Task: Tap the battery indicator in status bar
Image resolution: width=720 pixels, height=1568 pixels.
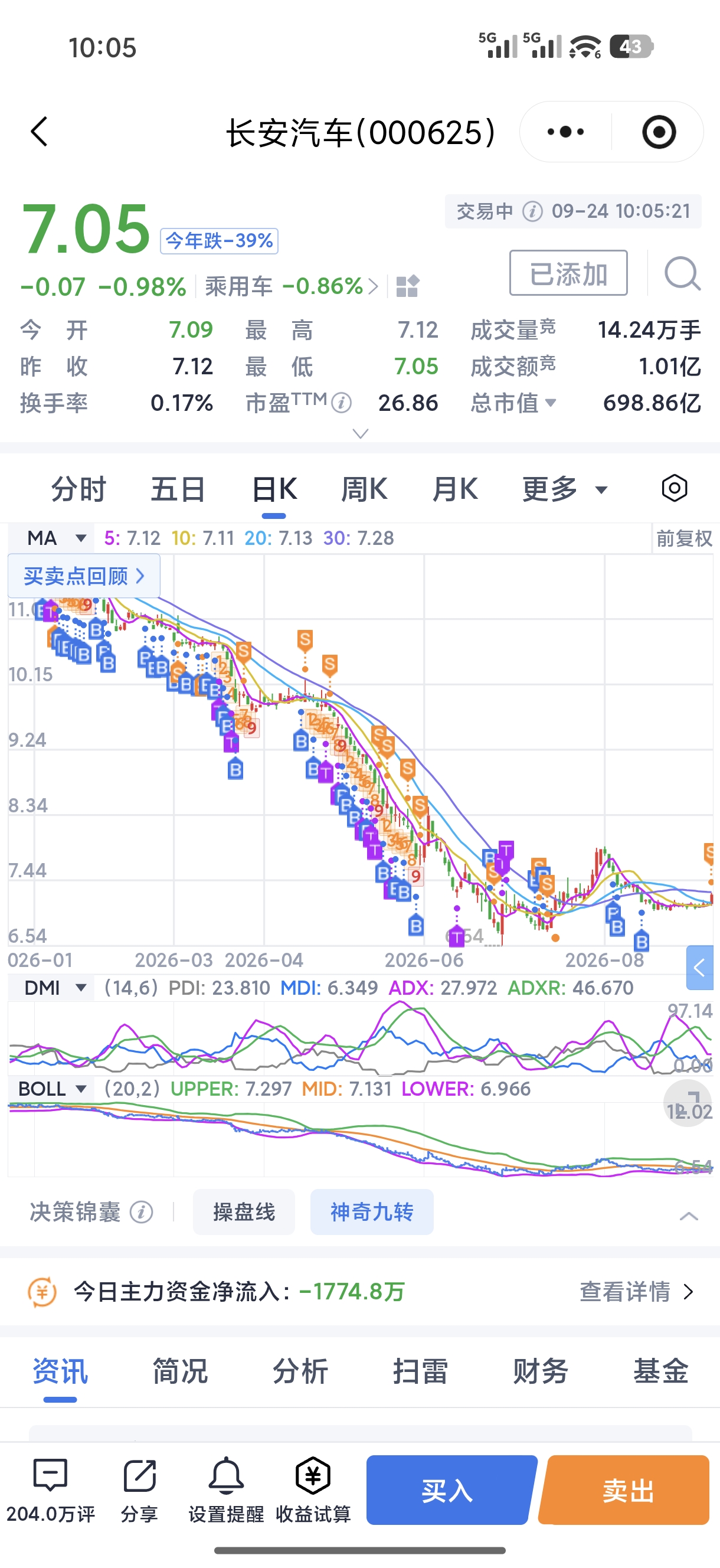Action: tap(631, 46)
